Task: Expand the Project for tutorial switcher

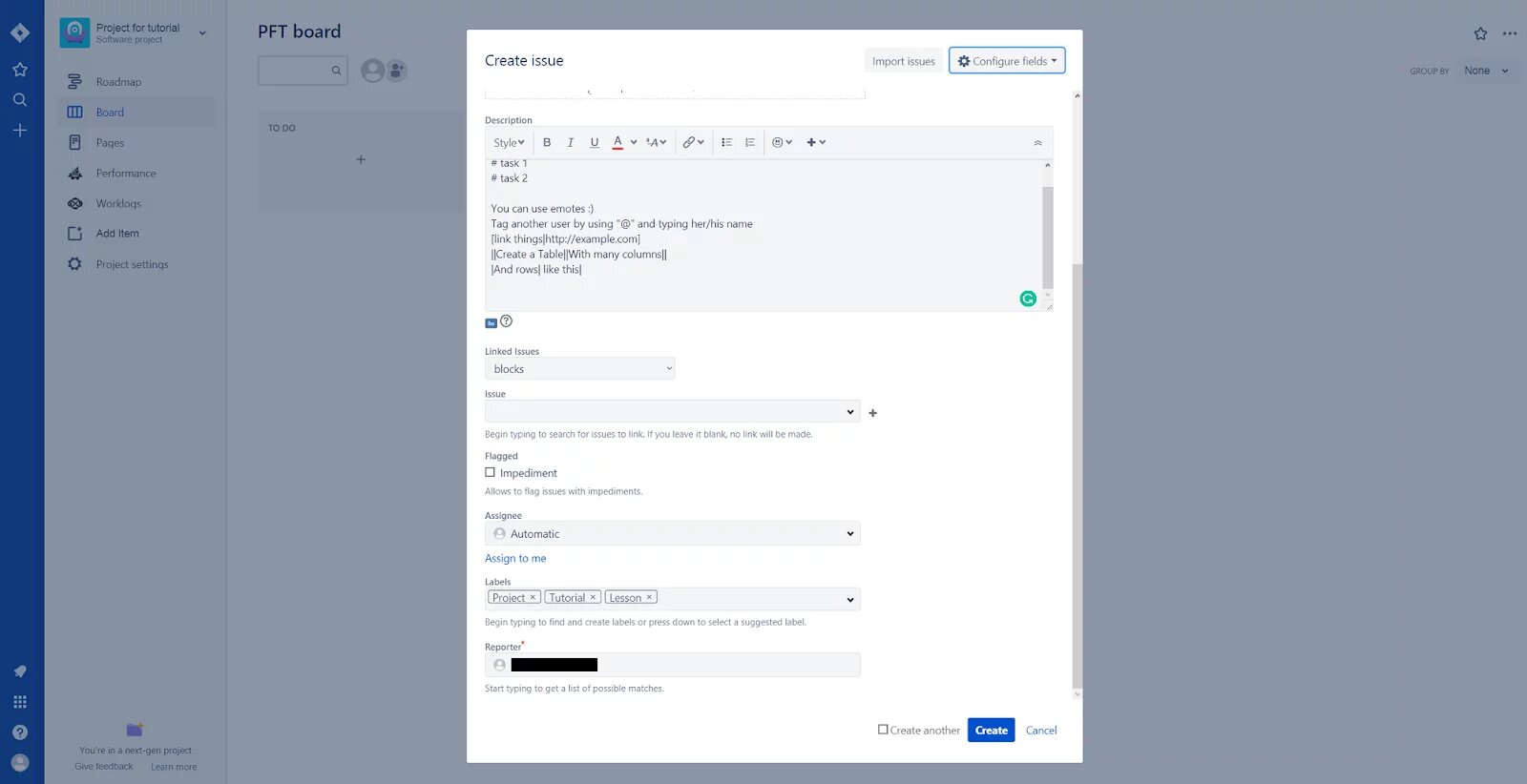Action: point(202,33)
